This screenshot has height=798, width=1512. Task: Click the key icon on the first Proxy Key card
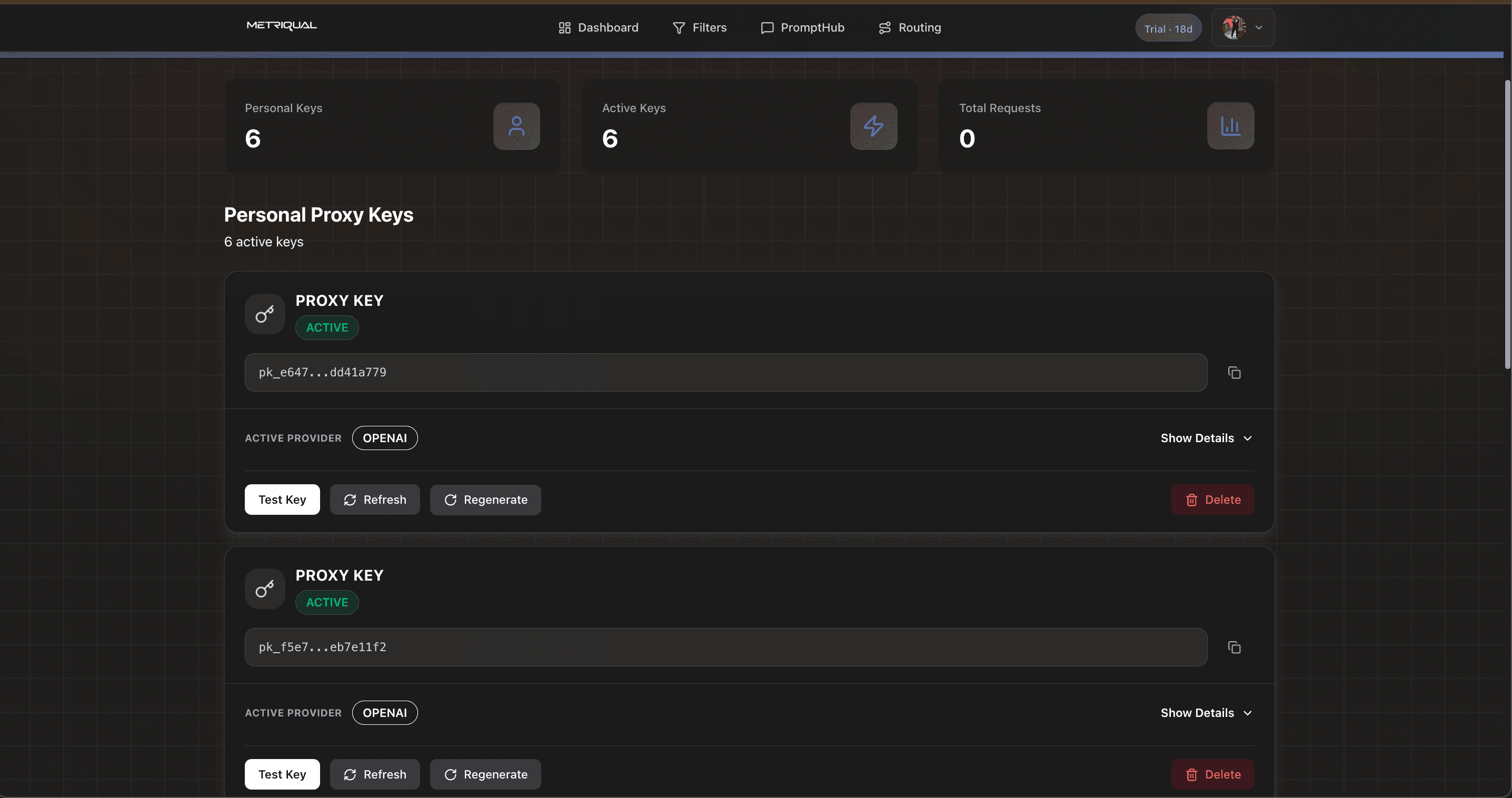pos(264,314)
